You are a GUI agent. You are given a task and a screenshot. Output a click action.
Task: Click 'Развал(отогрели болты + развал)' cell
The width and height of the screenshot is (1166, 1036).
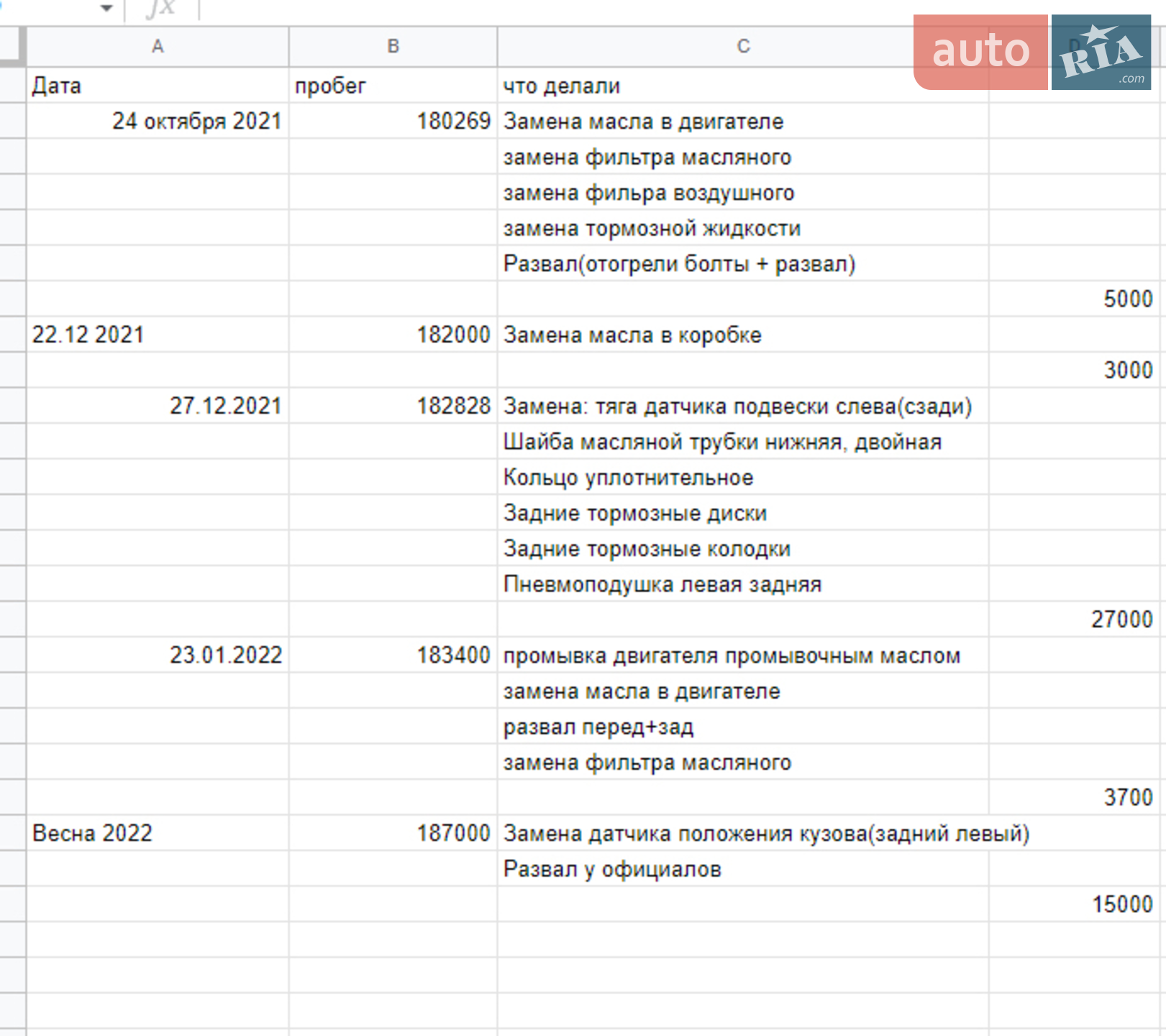(743, 263)
